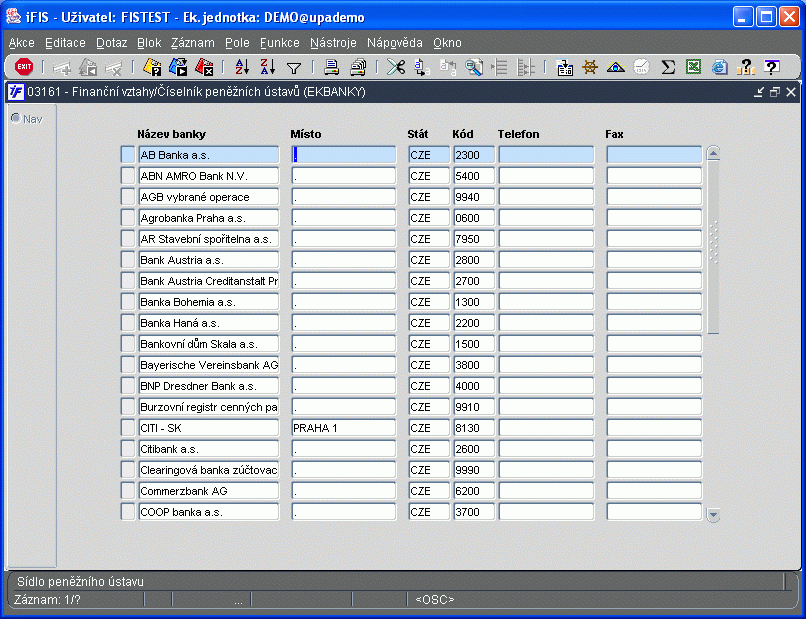Select the row marker for Bank Austria a.s.
Image resolution: width=806 pixels, height=619 pixels.
(127, 260)
